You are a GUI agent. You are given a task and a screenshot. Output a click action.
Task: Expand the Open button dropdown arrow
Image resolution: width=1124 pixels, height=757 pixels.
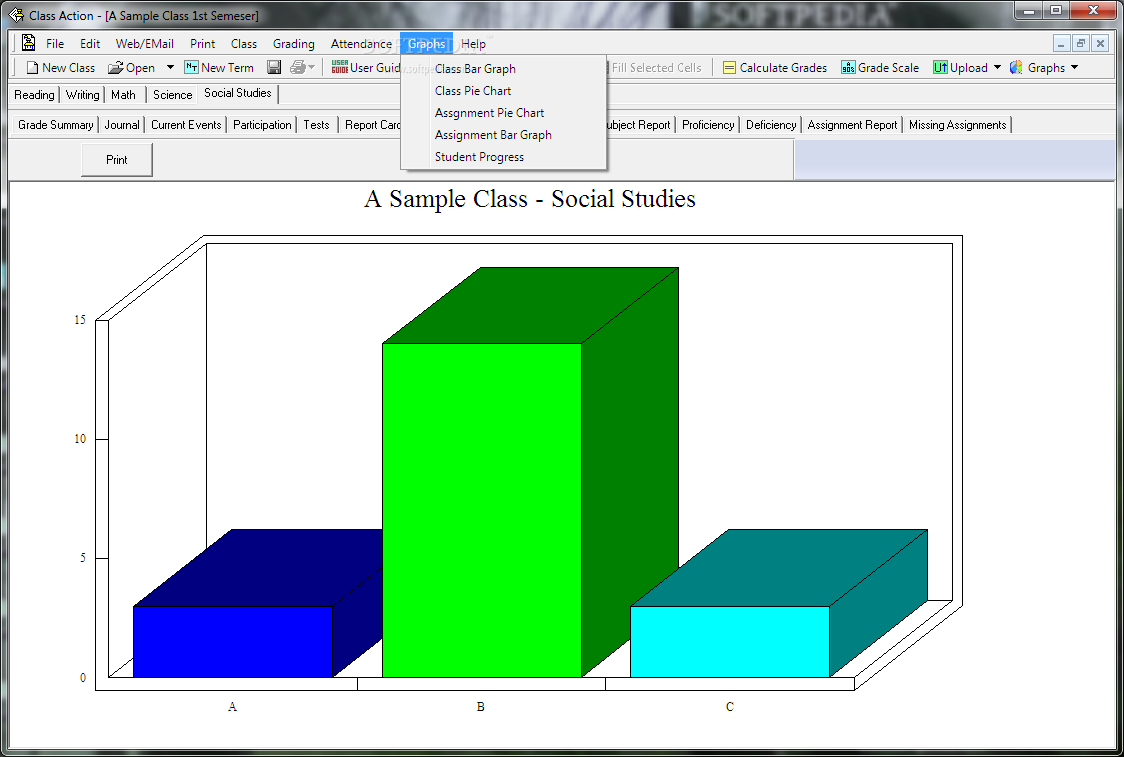click(x=170, y=67)
